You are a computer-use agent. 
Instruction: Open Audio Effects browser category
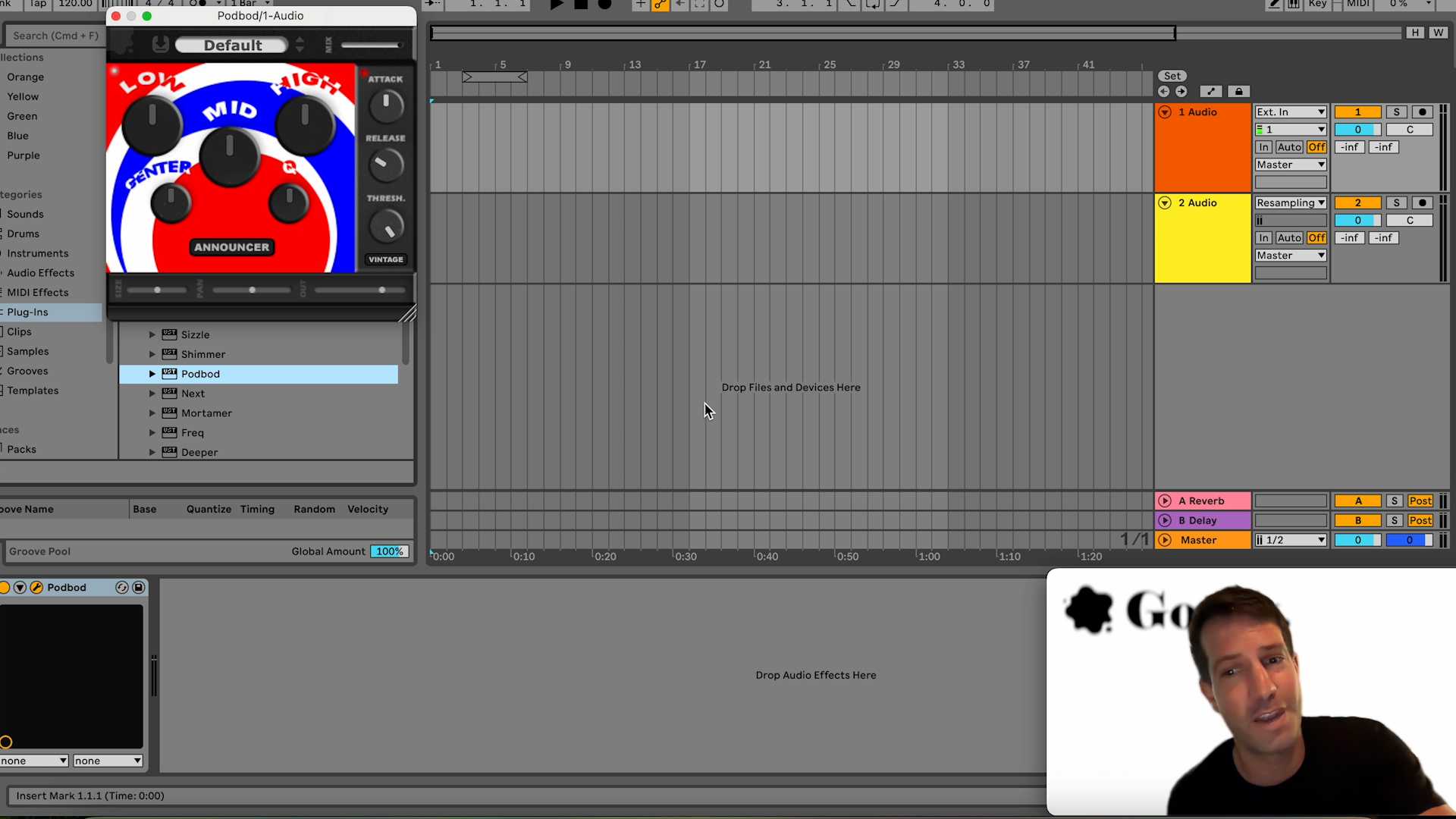click(x=41, y=273)
